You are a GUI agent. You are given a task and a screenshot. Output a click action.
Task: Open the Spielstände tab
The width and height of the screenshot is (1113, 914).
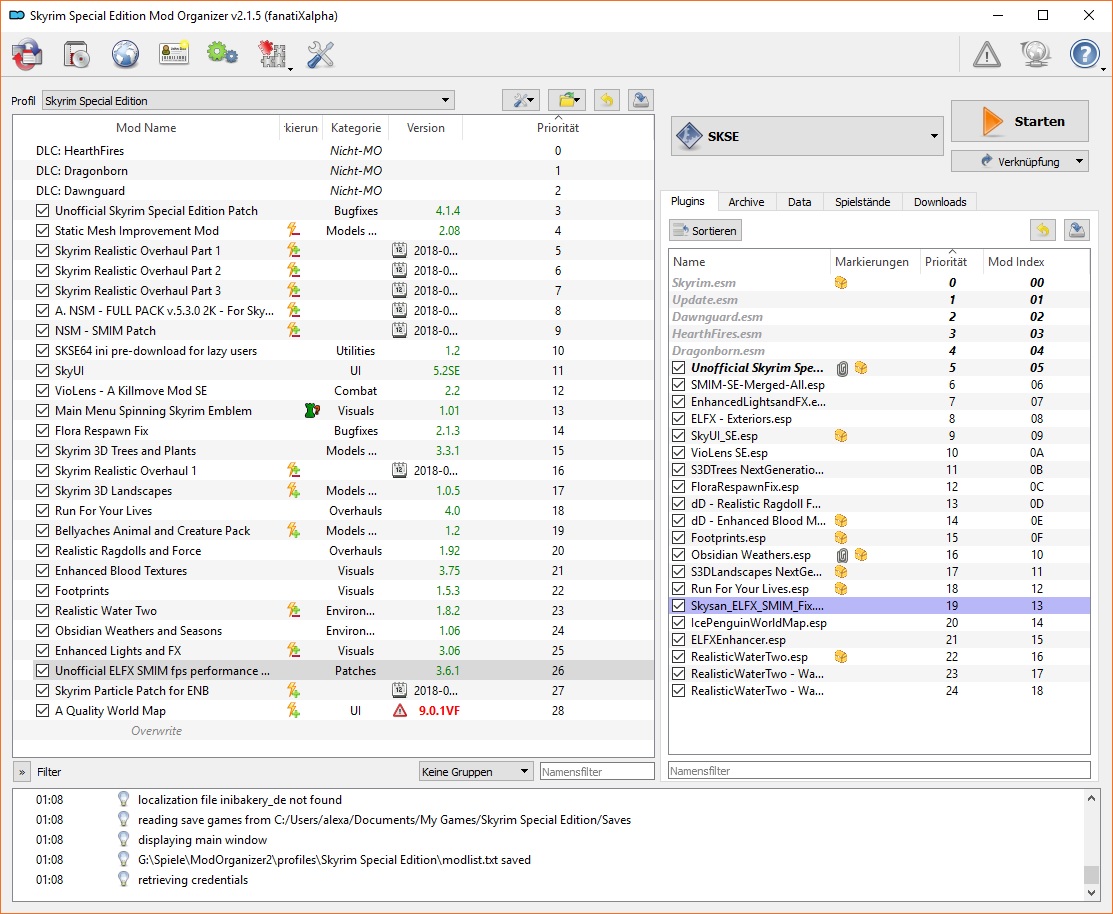tap(862, 202)
